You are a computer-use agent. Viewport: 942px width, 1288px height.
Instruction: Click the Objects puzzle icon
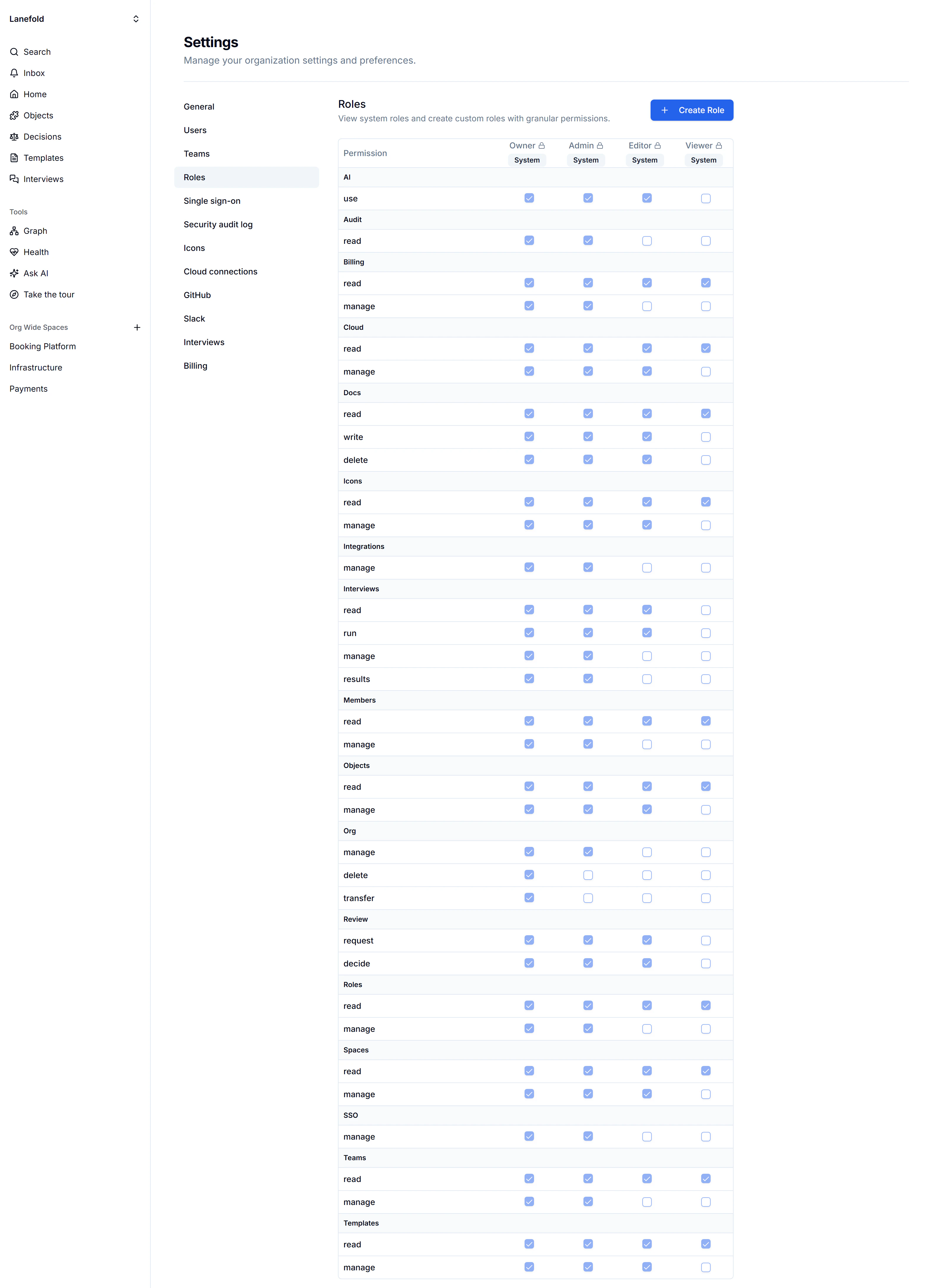pyautogui.click(x=14, y=115)
